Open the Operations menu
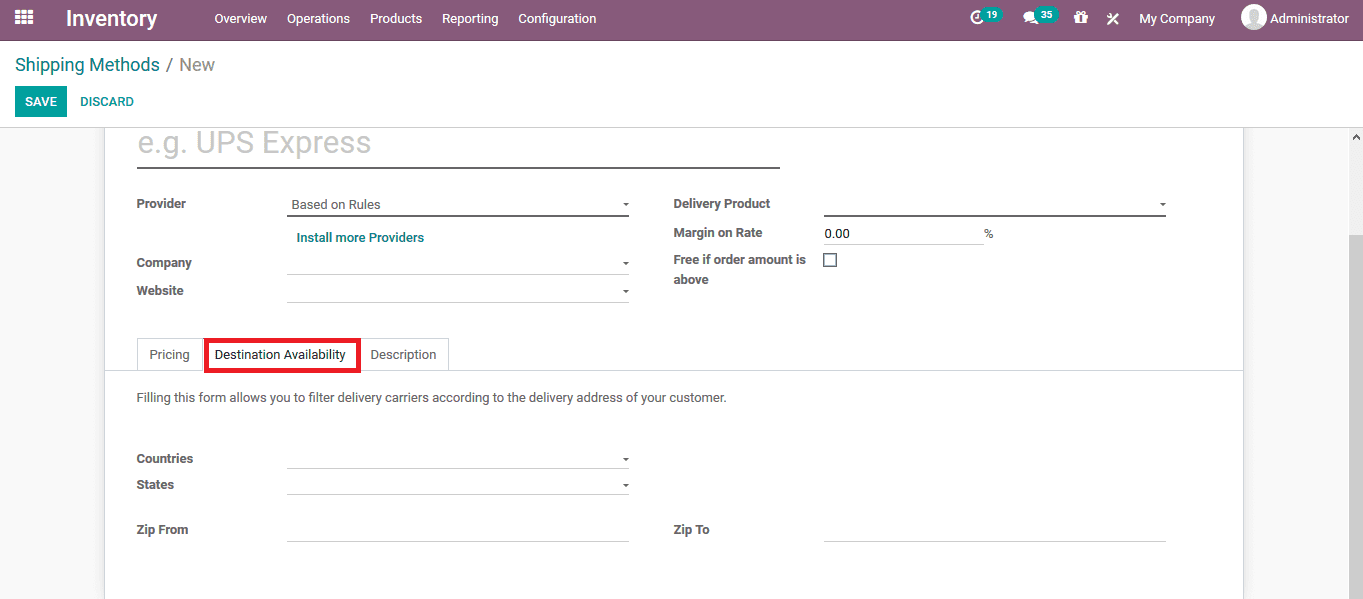 point(318,18)
